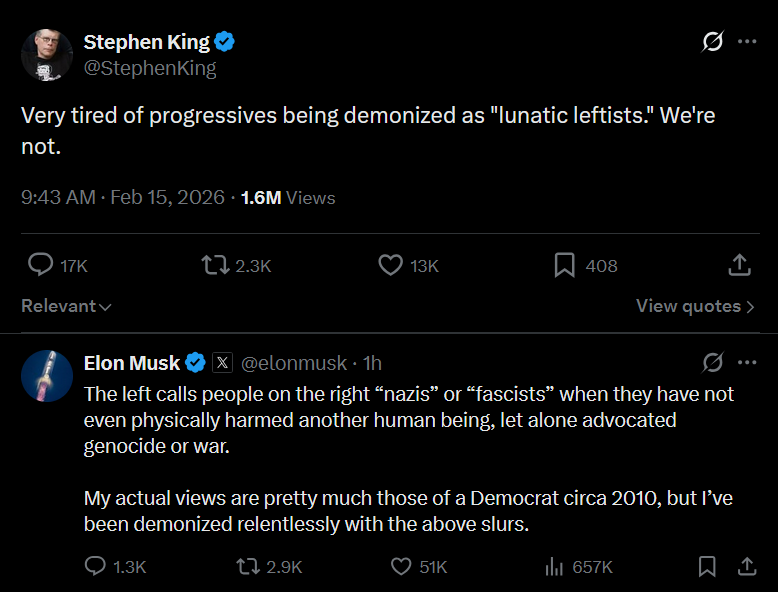Like Elon Musk's reply

click(401, 566)
